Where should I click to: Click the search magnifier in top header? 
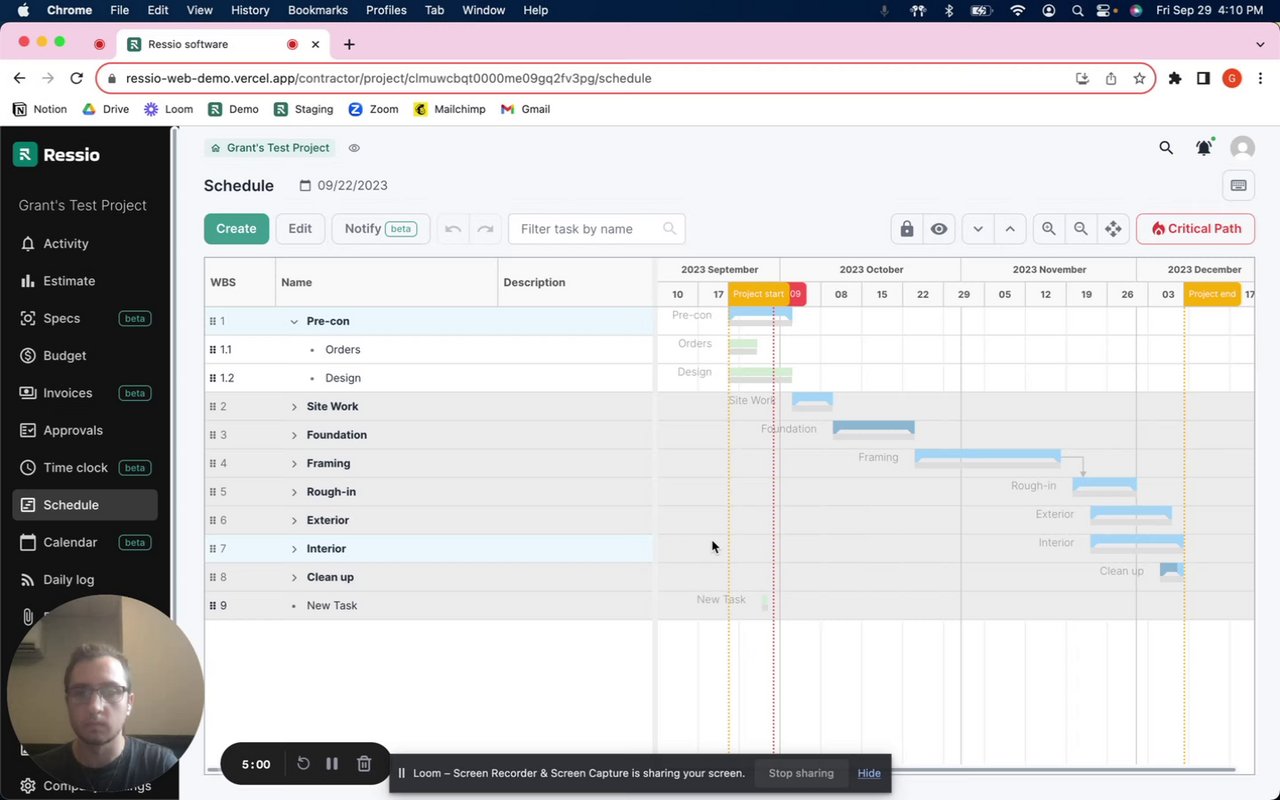pos(1166,148)
